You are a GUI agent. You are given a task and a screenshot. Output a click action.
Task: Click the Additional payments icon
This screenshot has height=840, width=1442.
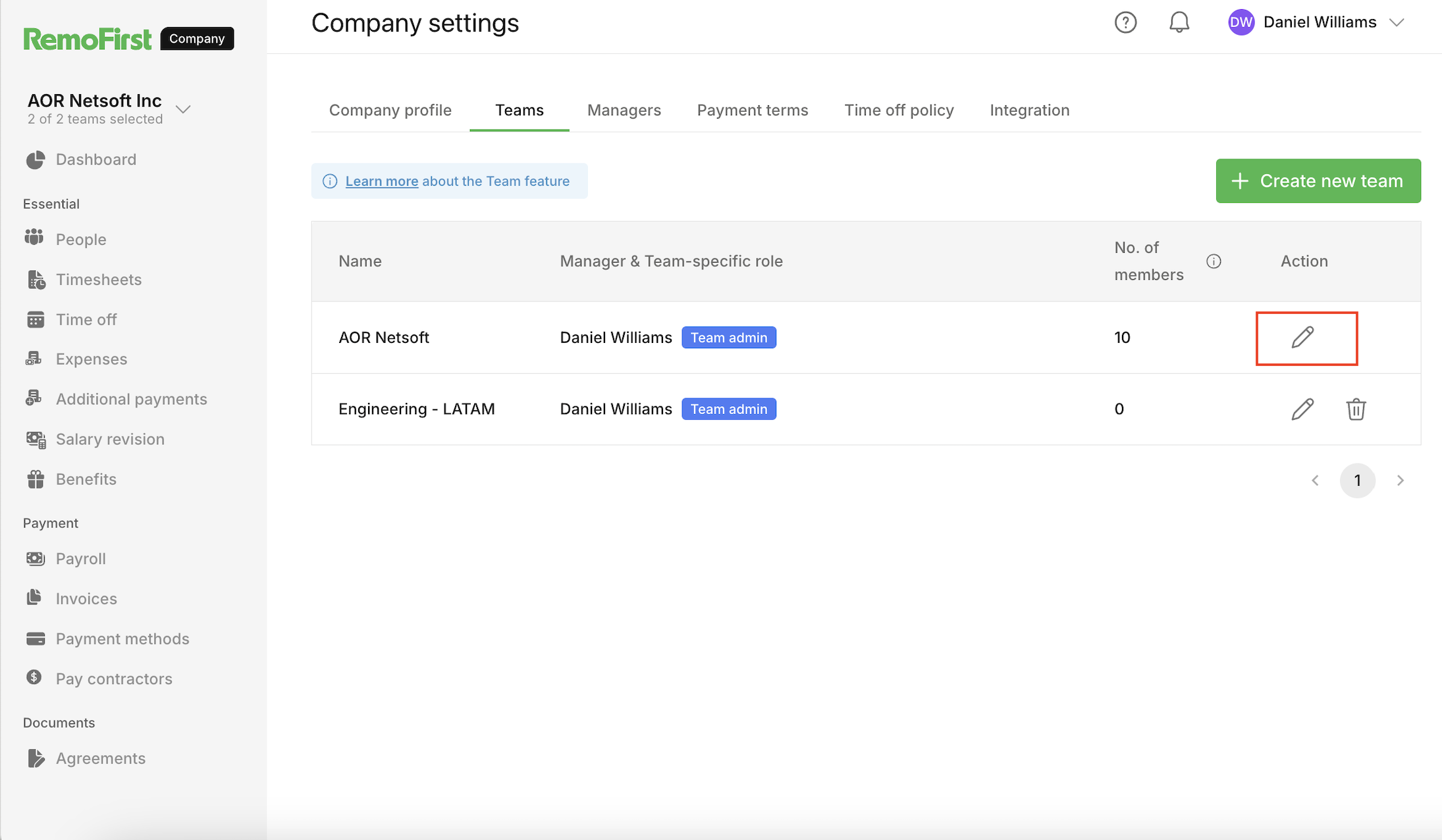click(34, 398)
